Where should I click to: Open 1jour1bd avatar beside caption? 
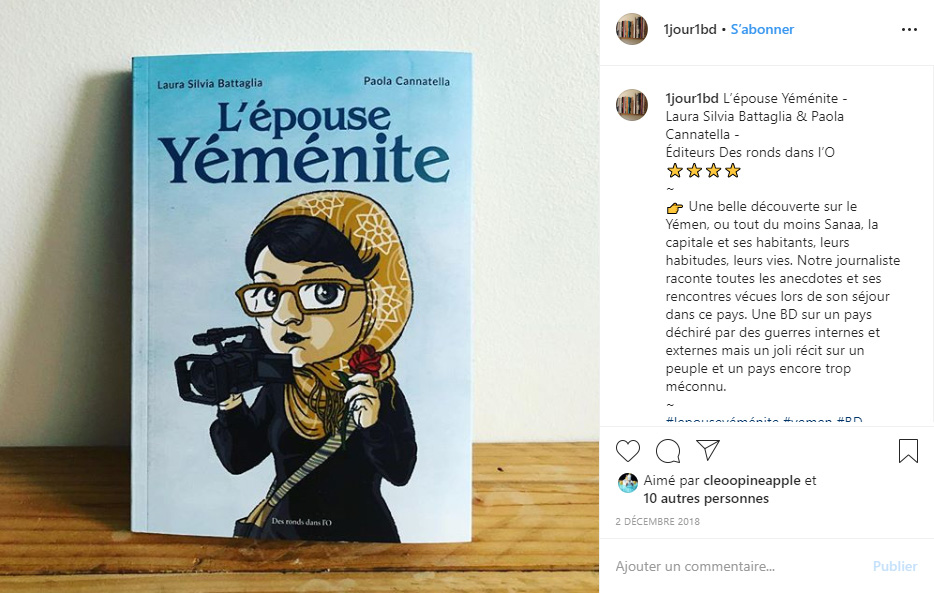pos(631,105)
